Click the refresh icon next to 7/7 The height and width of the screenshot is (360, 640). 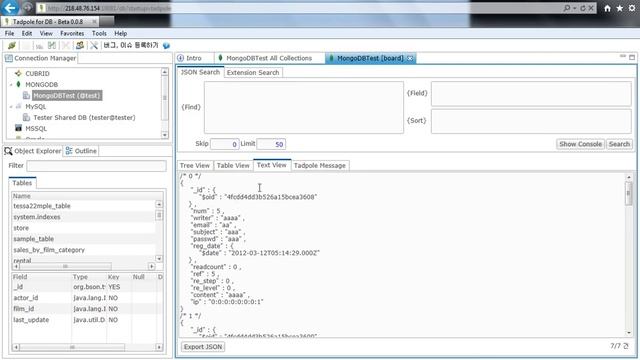[x=626, y=346]
